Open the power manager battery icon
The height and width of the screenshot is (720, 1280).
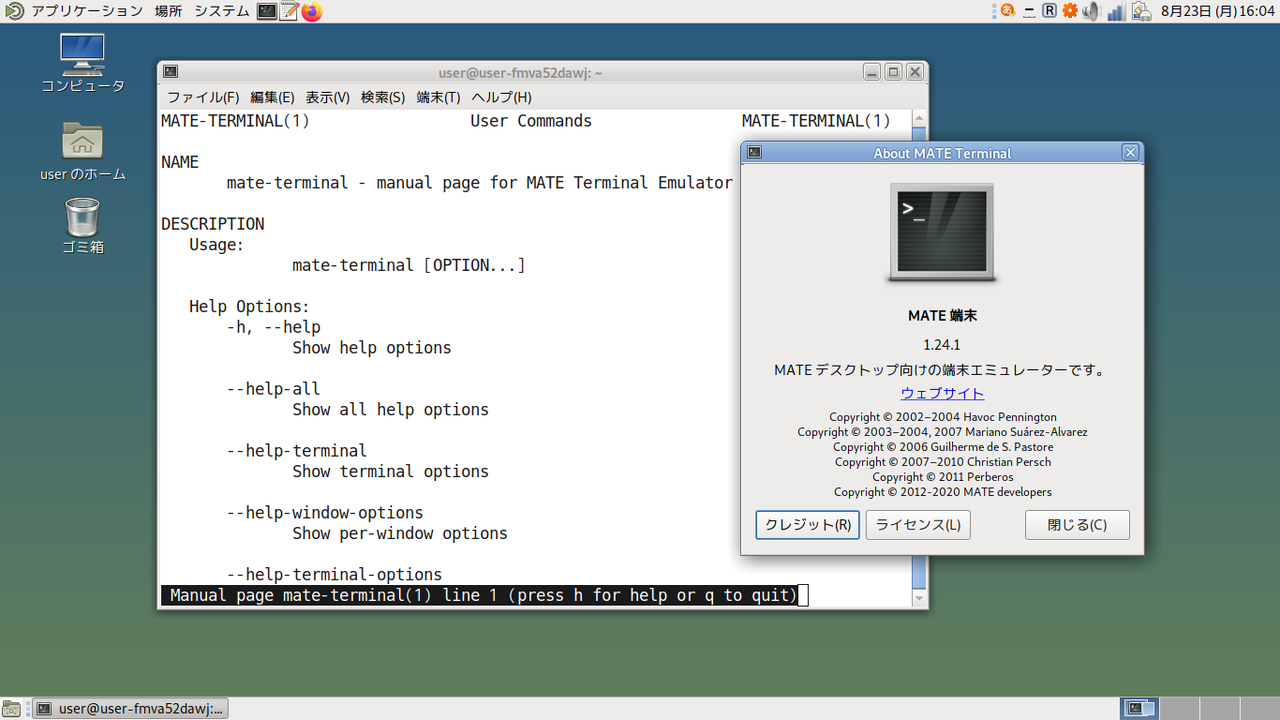[x=1141, y=11]
